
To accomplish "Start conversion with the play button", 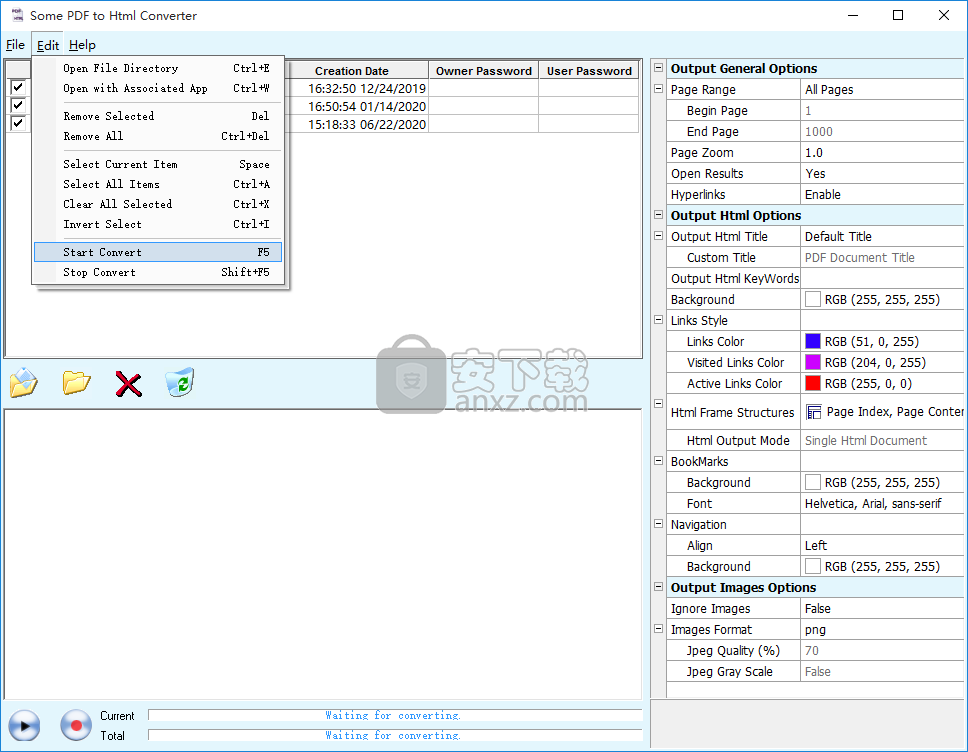I will [25, 725].
